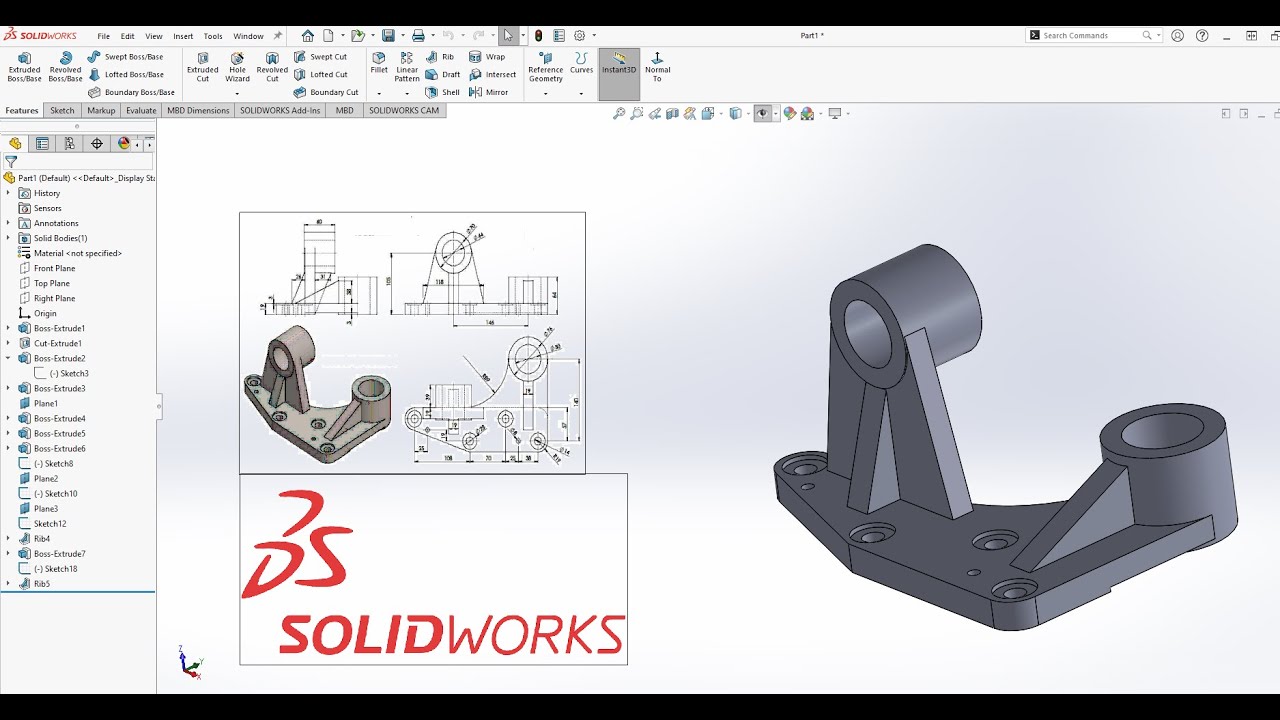Select the Revolved Boss/Base tool
Viewport: 1280px width, 720px height.
pyautogui.click(x=65, y=67)
